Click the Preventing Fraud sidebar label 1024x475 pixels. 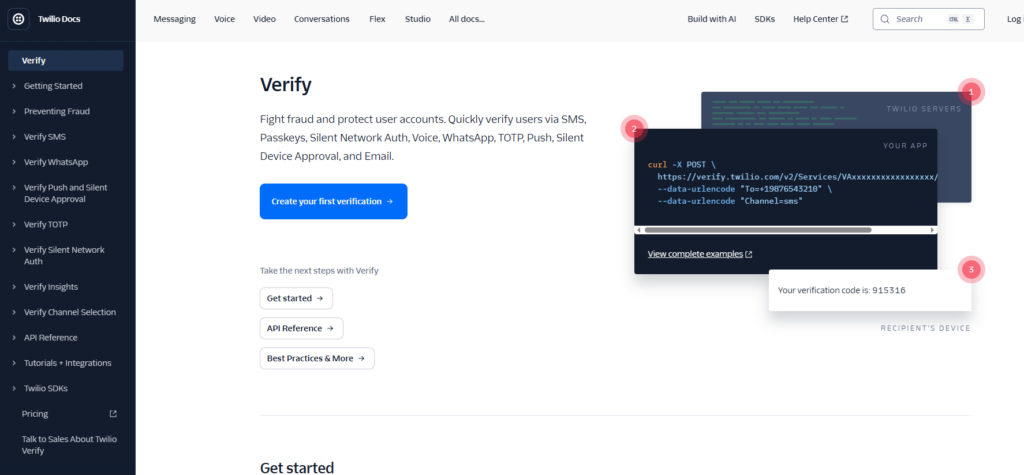click(57, 112)
